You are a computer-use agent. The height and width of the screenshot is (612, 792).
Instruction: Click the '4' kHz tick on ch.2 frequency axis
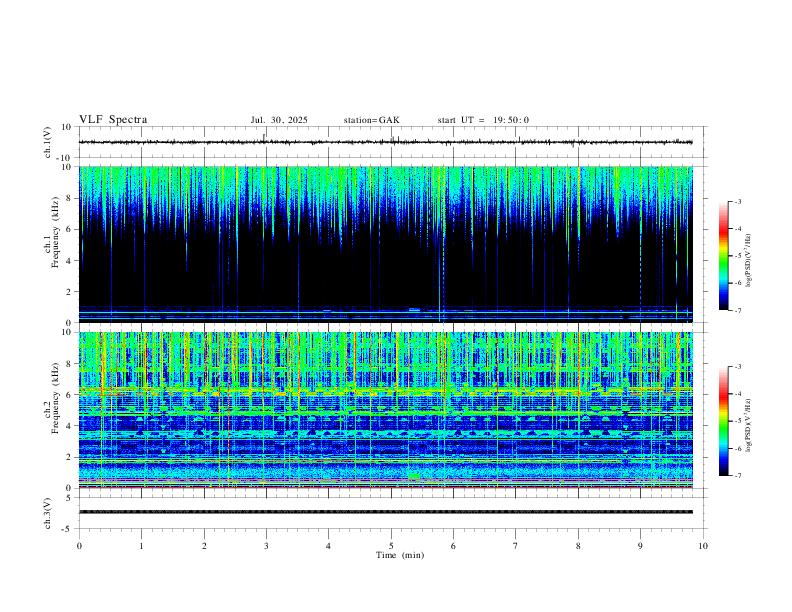[x=70, y=426]
